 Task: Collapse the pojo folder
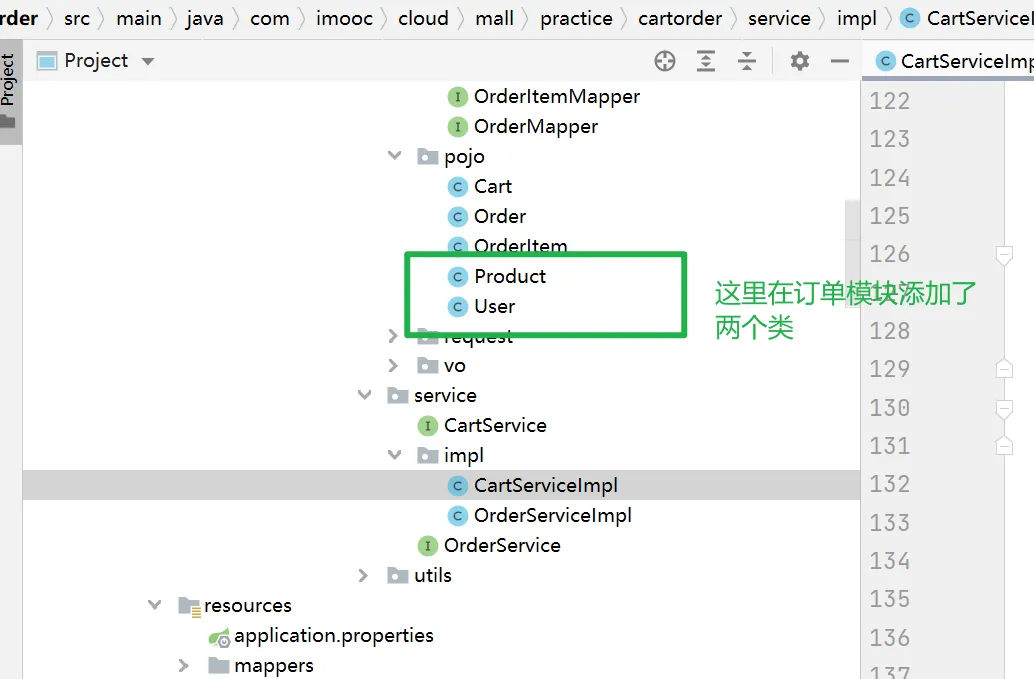click(394, 156)
